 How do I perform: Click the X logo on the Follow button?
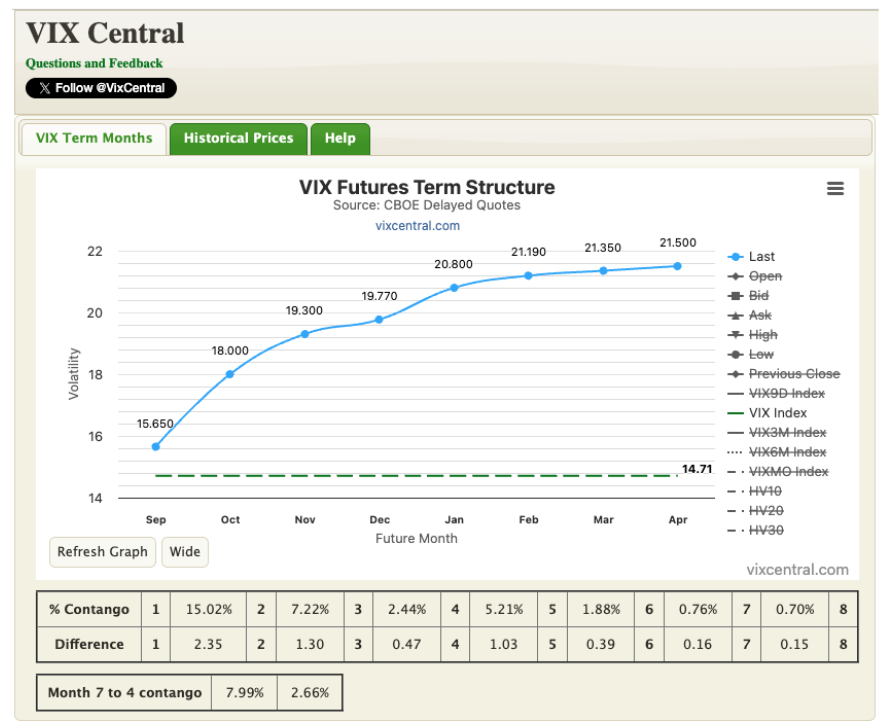point(44,88)
